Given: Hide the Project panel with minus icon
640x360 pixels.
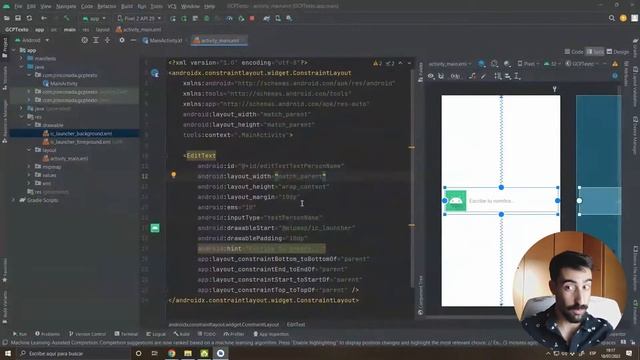Looking at the screenshot, I should click(133, 40).
